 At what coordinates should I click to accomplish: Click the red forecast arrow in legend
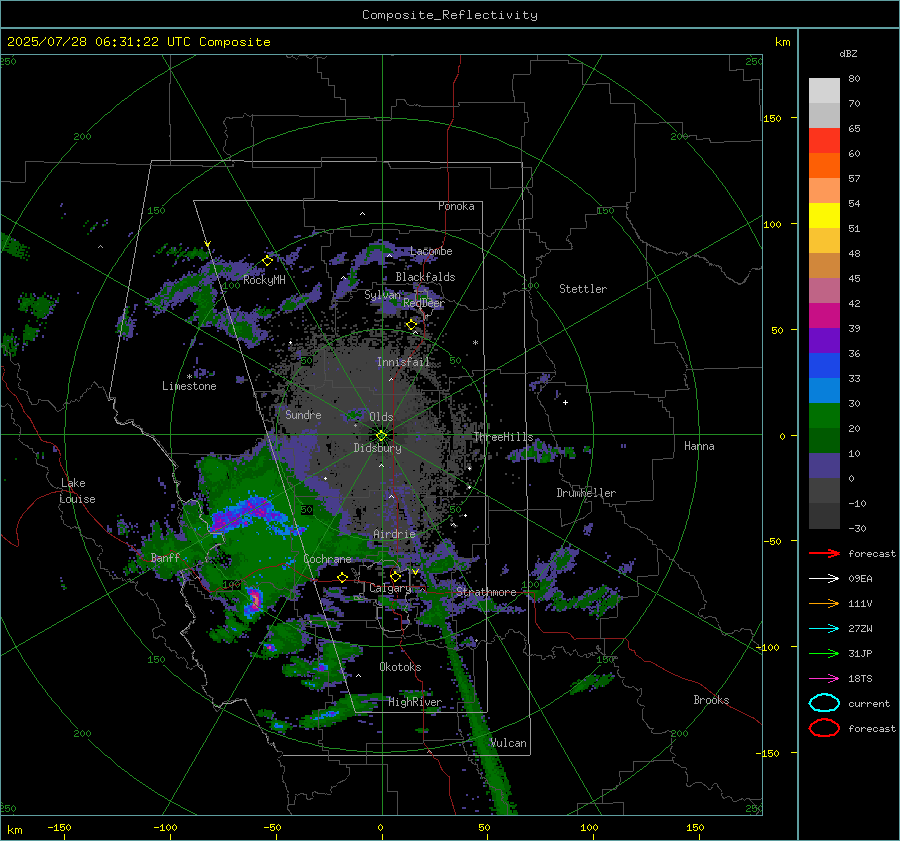click(824, 553)
